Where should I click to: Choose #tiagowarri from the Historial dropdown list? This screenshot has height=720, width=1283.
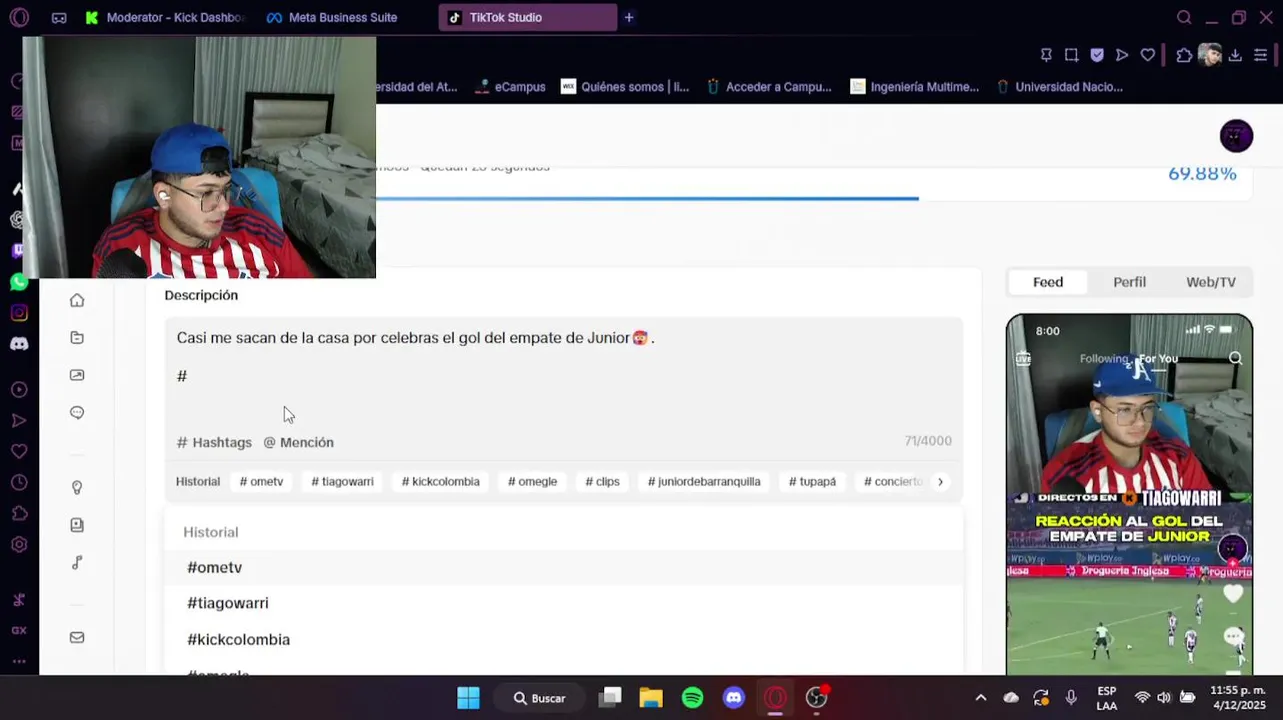tap(563, 603)
